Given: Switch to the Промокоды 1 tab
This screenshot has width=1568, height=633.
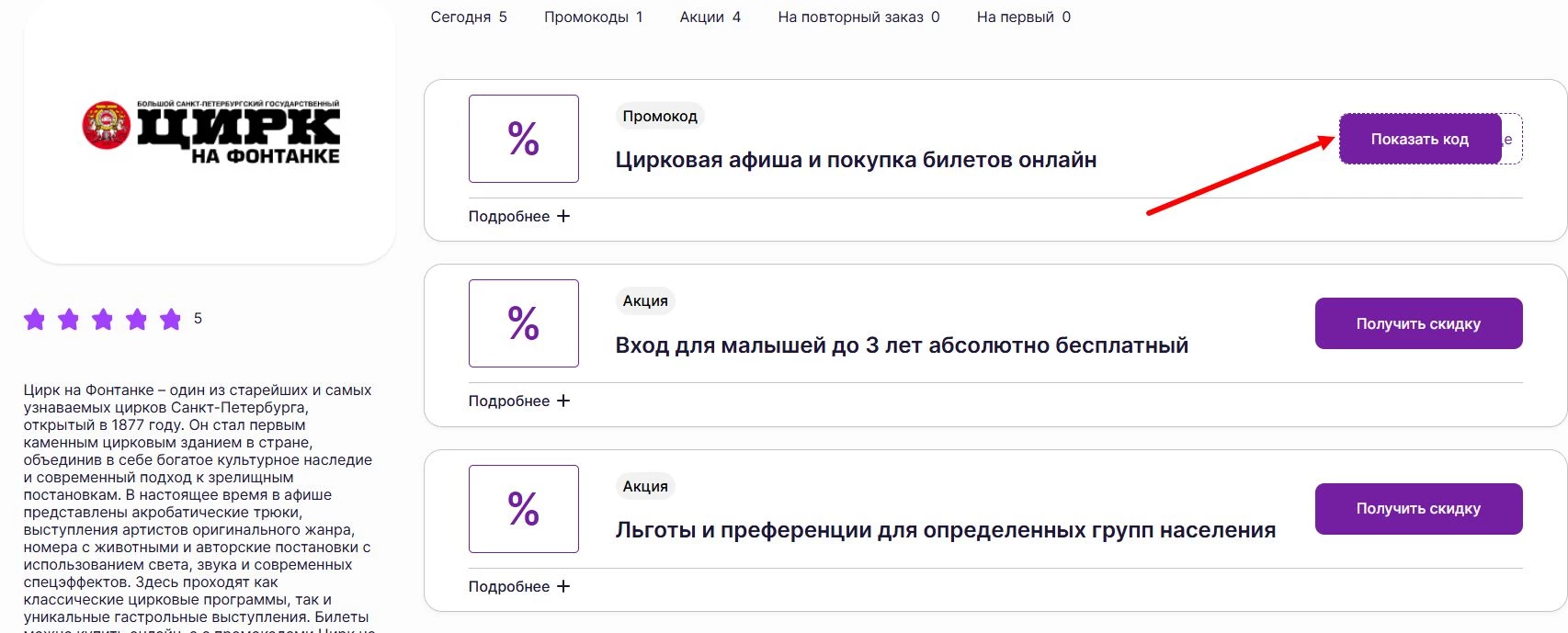Looking at the screenshot, I should [594, 17].
